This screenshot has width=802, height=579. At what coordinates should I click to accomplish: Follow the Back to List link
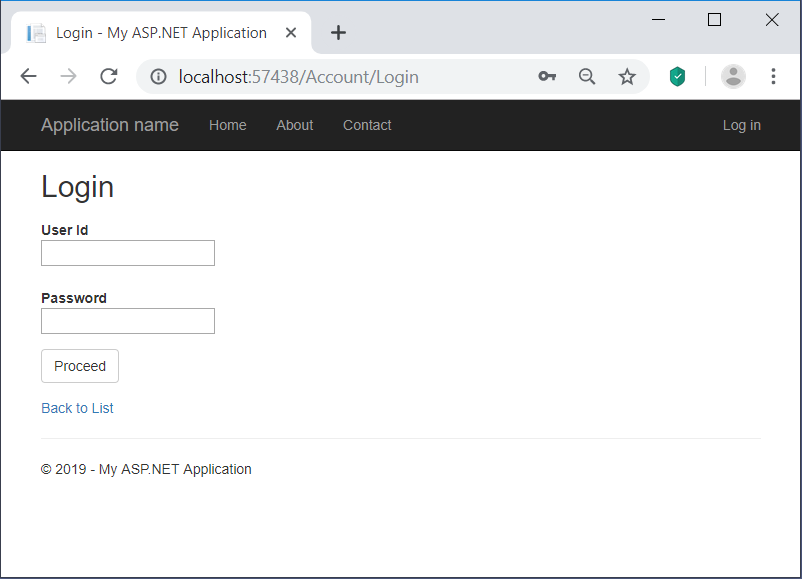77,408
